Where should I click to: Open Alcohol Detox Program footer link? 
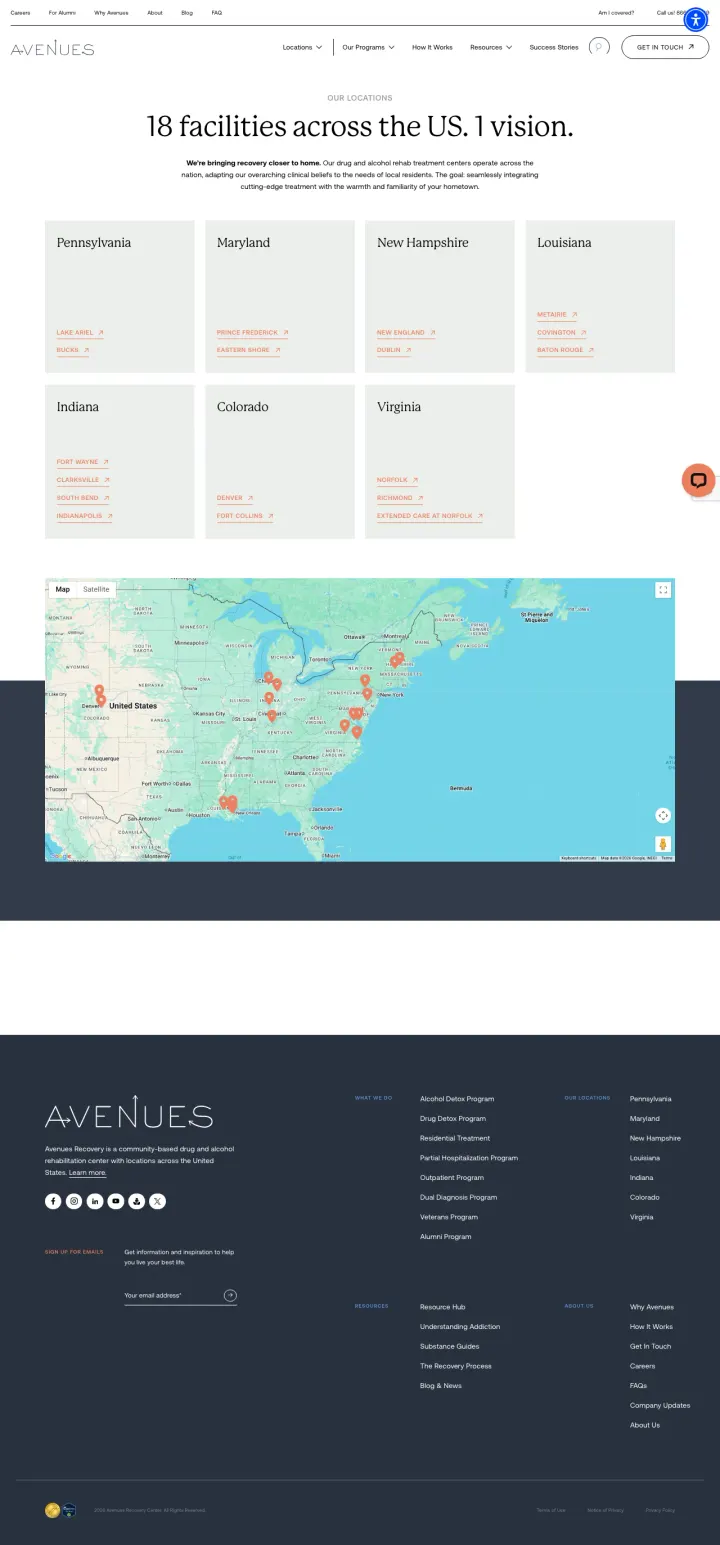tap(457, 1099)
